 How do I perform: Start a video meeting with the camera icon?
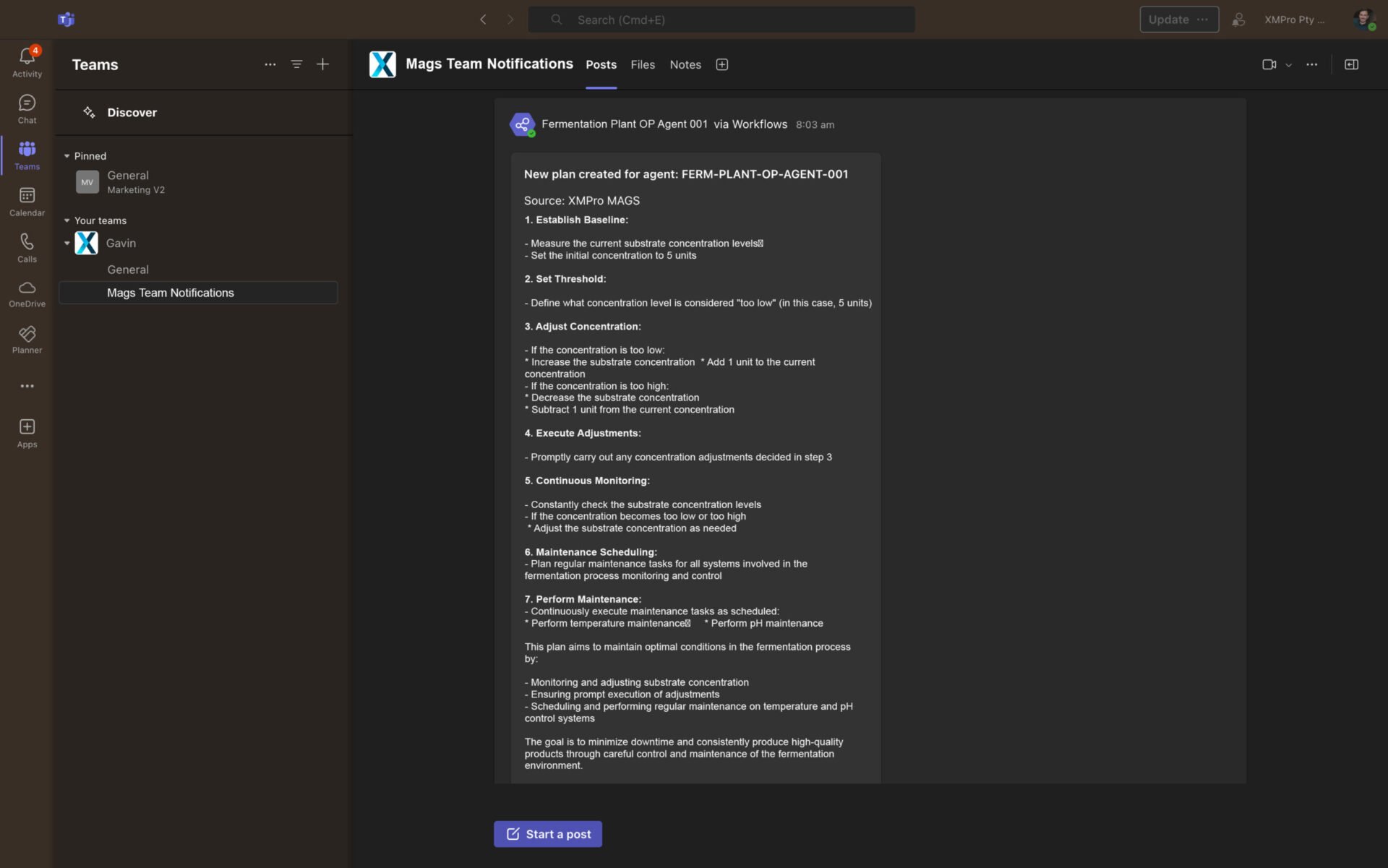pos(1269,64)
